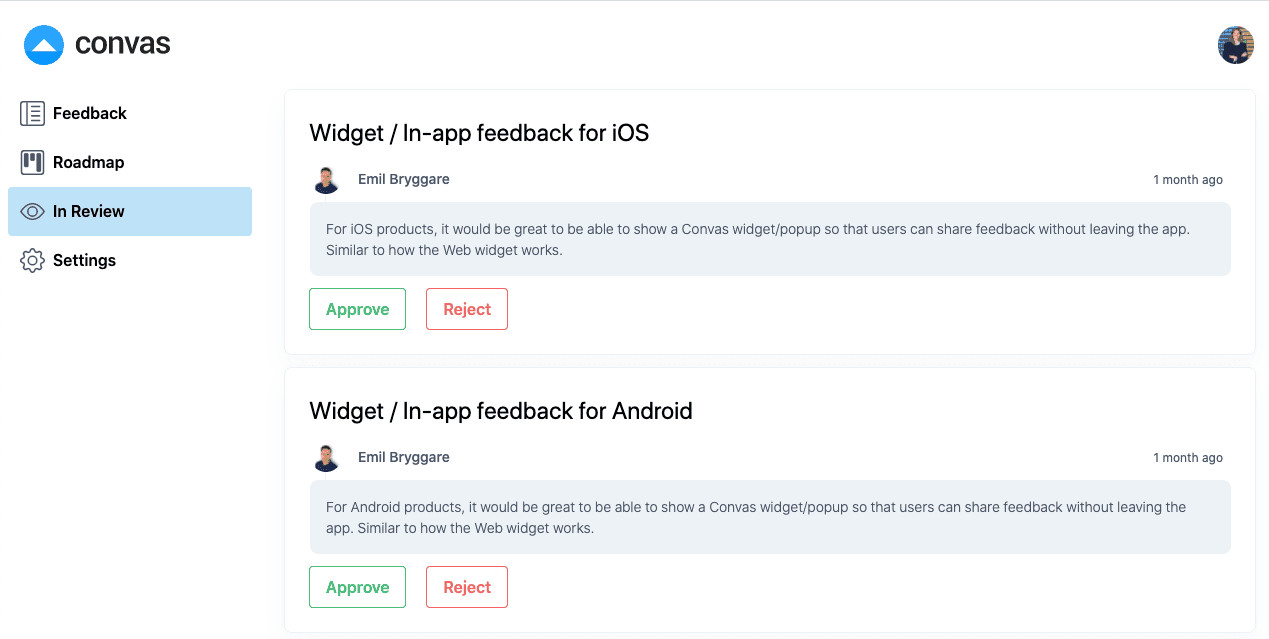The width and height of the screenshot is (1269, 639).
Task: Click the Settings gear icon
Action: coord(32,261)
